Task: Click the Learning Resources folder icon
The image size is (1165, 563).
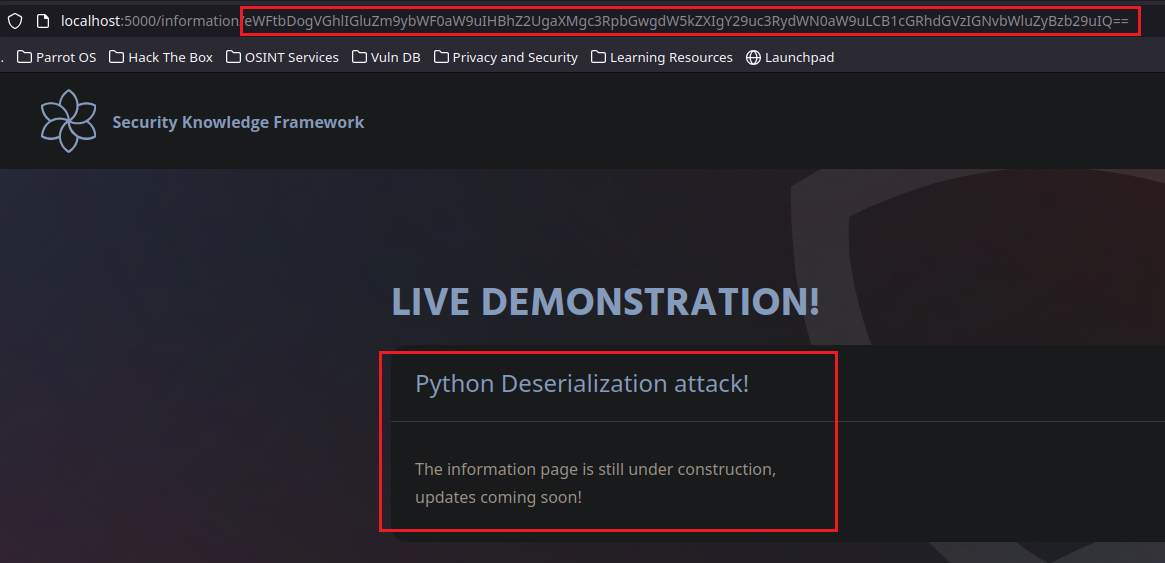Action: coord(599,58)
